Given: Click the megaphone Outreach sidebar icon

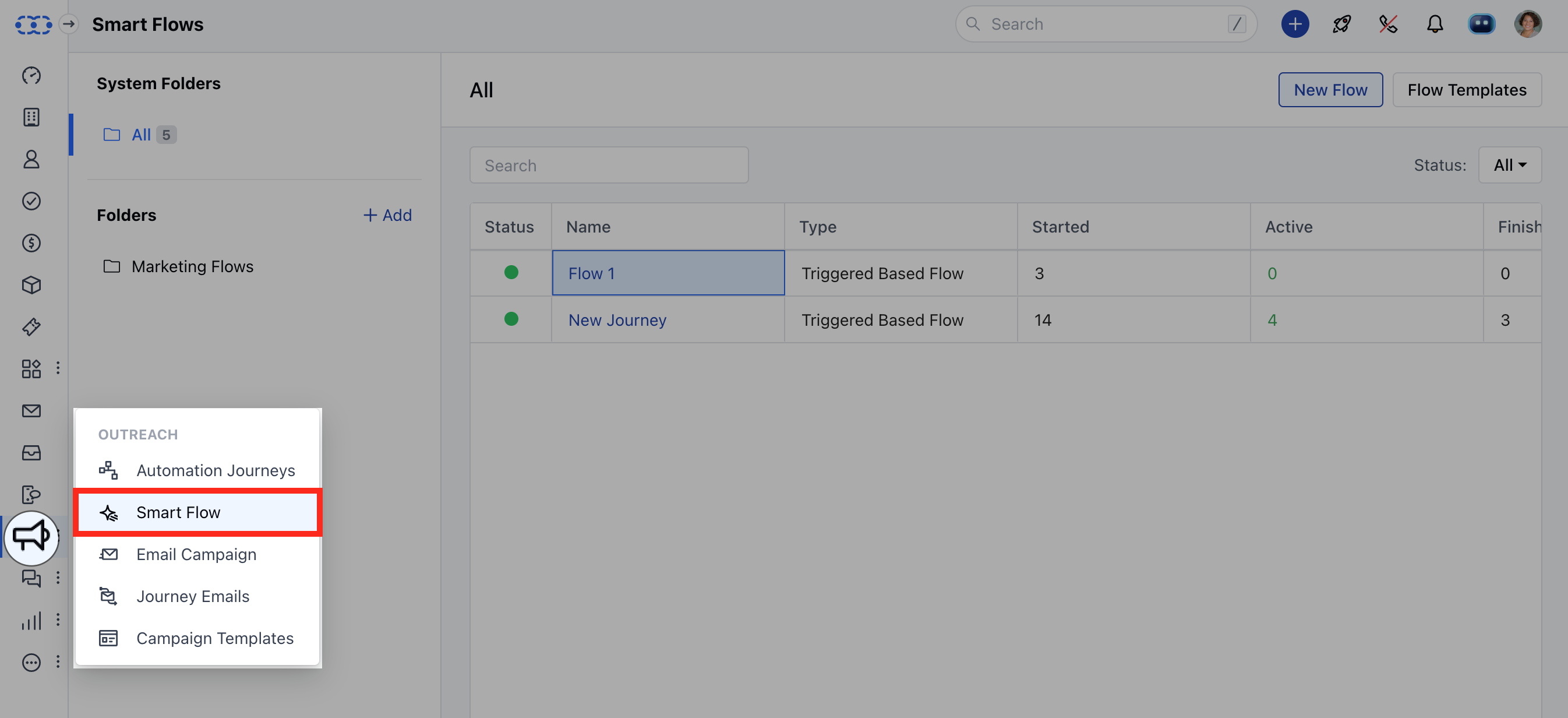Looking at the screenshot, I should [31, 537].
